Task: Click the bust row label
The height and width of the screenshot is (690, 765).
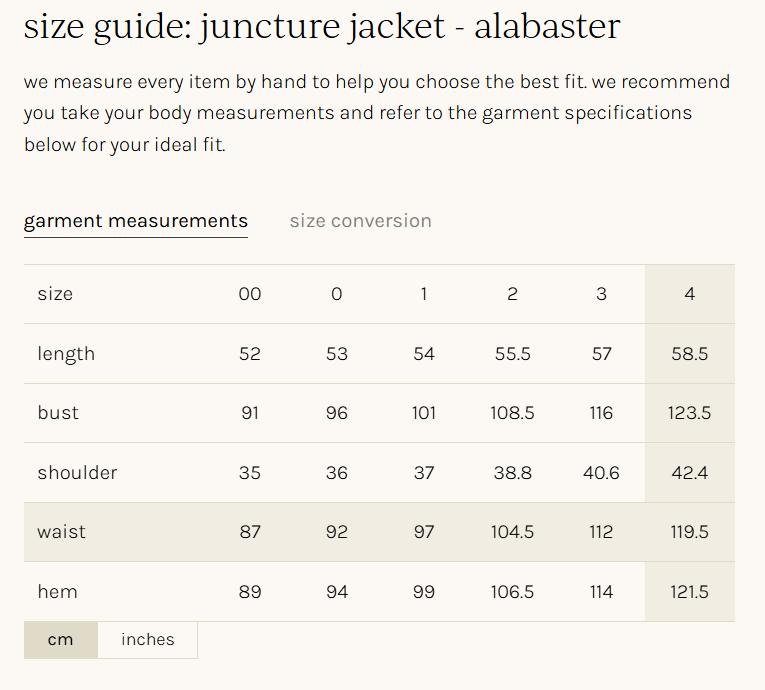Action: 58,413
